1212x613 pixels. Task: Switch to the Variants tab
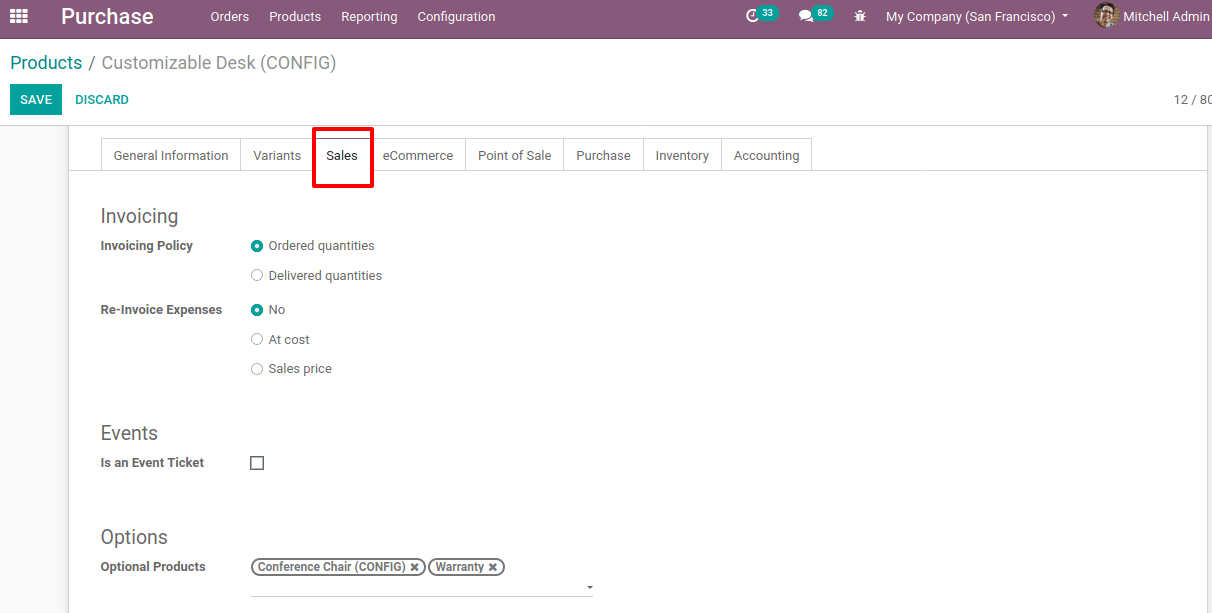(277, 155)
